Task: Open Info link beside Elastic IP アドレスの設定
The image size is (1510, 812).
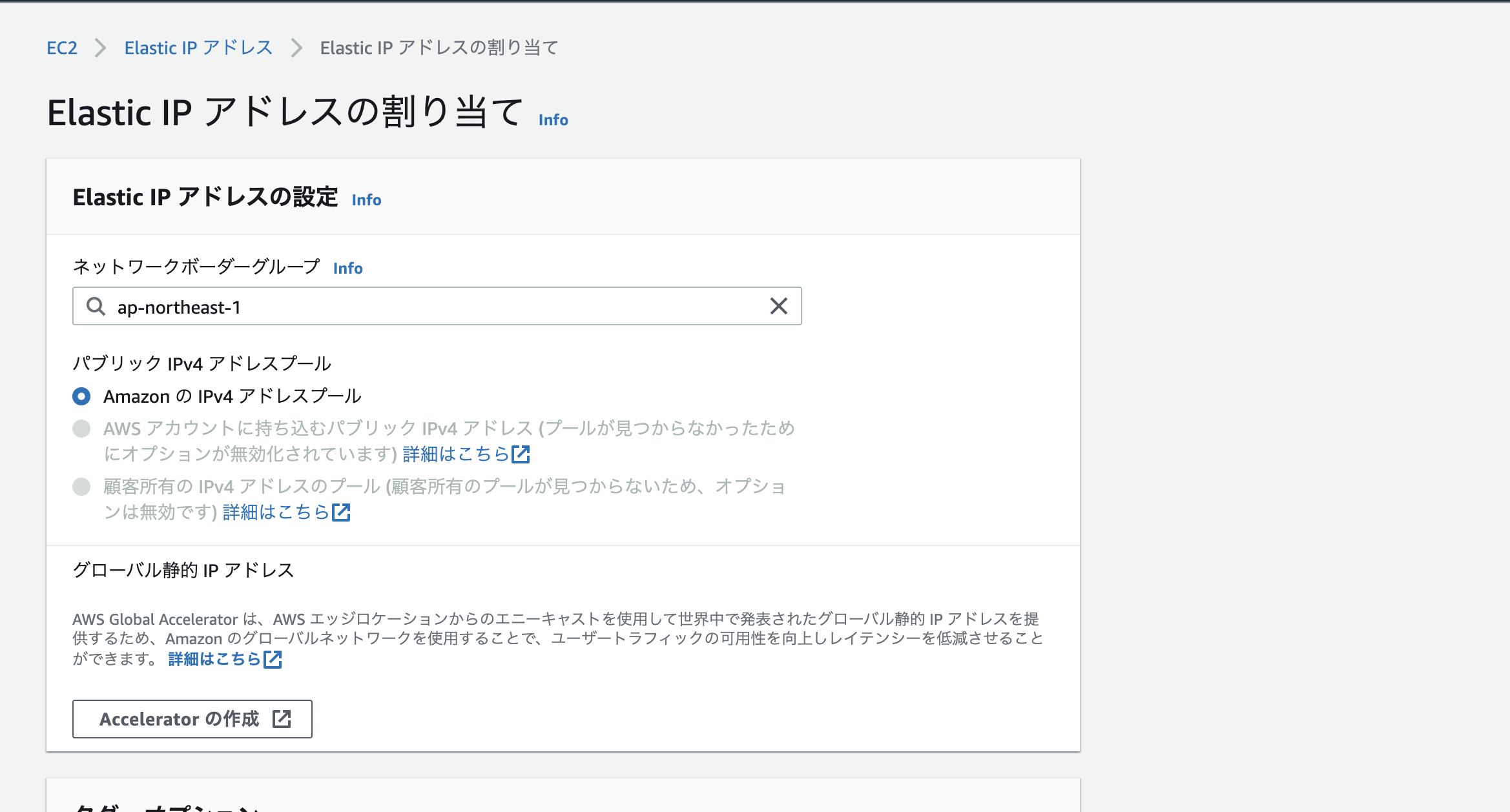Action: click(366, 200)
